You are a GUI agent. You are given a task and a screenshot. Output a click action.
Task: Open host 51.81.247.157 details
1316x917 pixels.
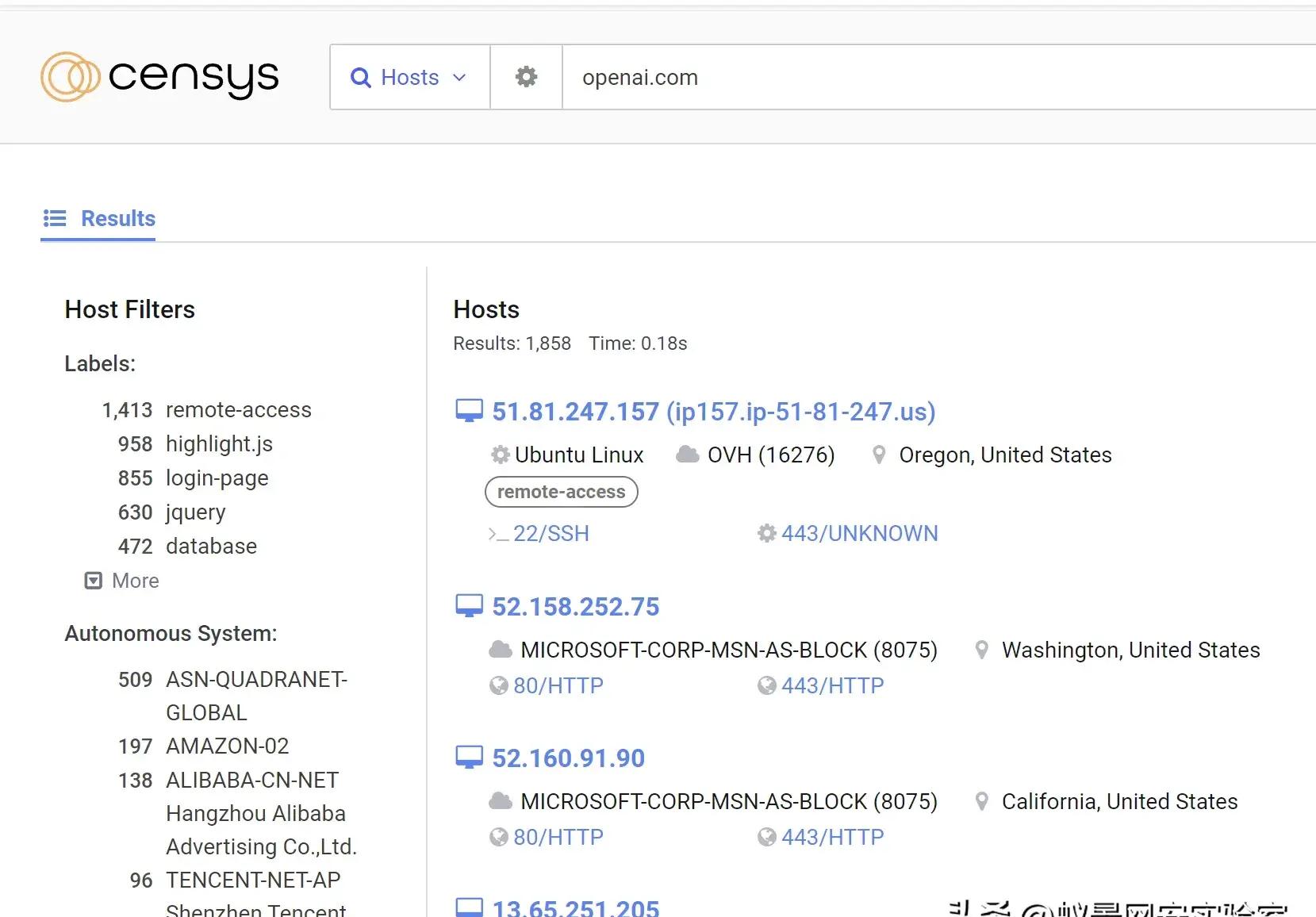tap(714, 411)
